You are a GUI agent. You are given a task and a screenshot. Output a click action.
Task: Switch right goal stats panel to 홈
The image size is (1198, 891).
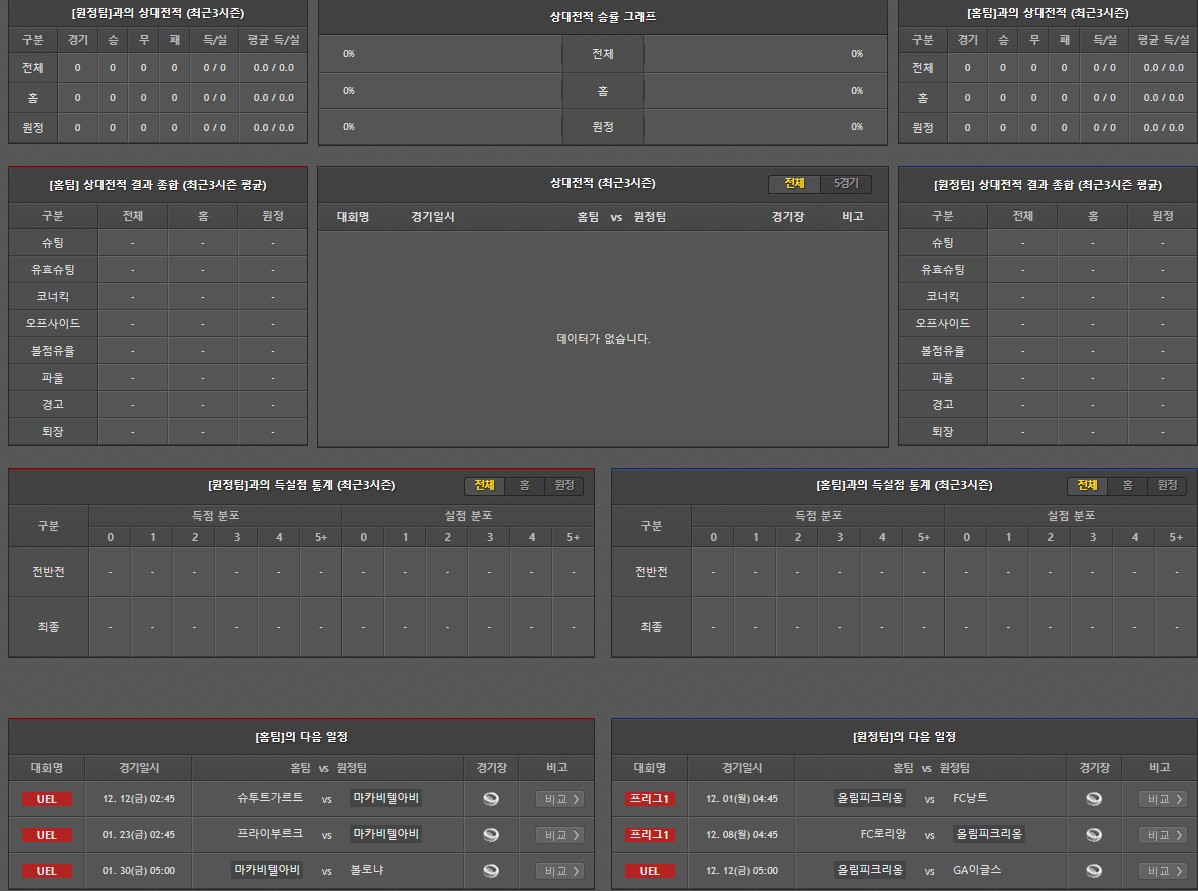[x=1127, y=485]
